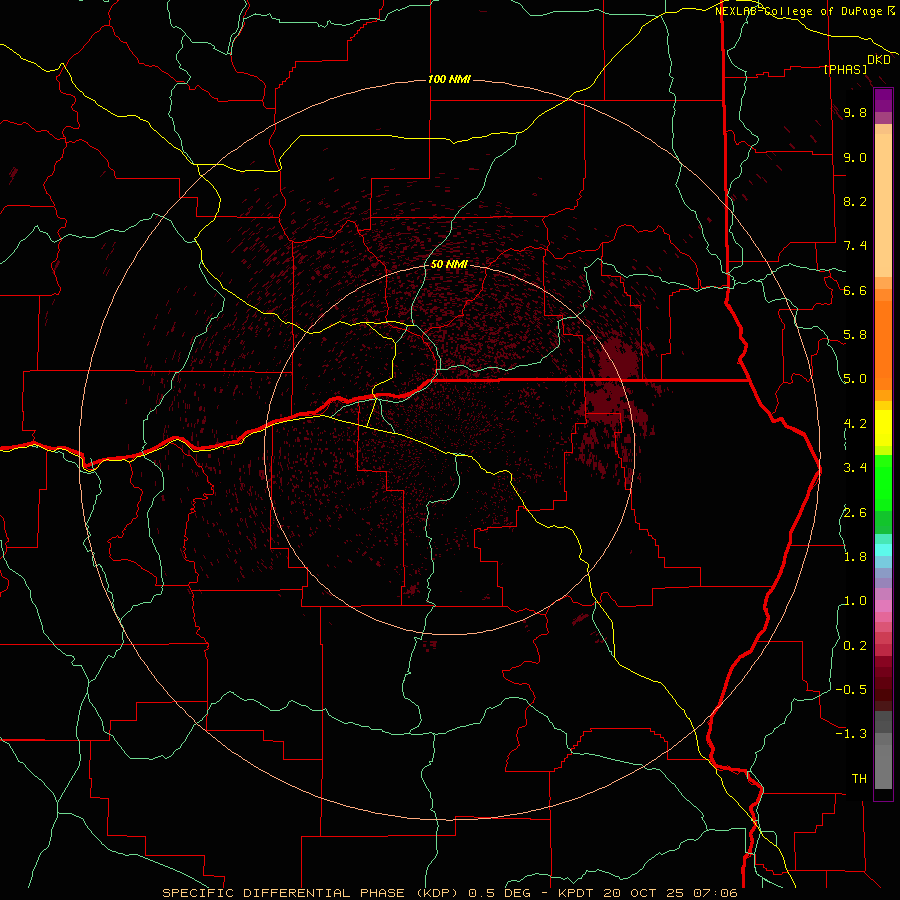Select the 'DKD' product code label
Viewport: 900px width, 900px height.
coord(879,60)
